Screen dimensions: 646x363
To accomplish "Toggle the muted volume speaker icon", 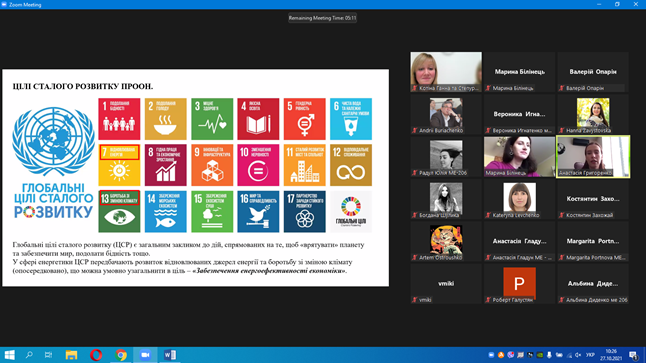I will (578, 355).
